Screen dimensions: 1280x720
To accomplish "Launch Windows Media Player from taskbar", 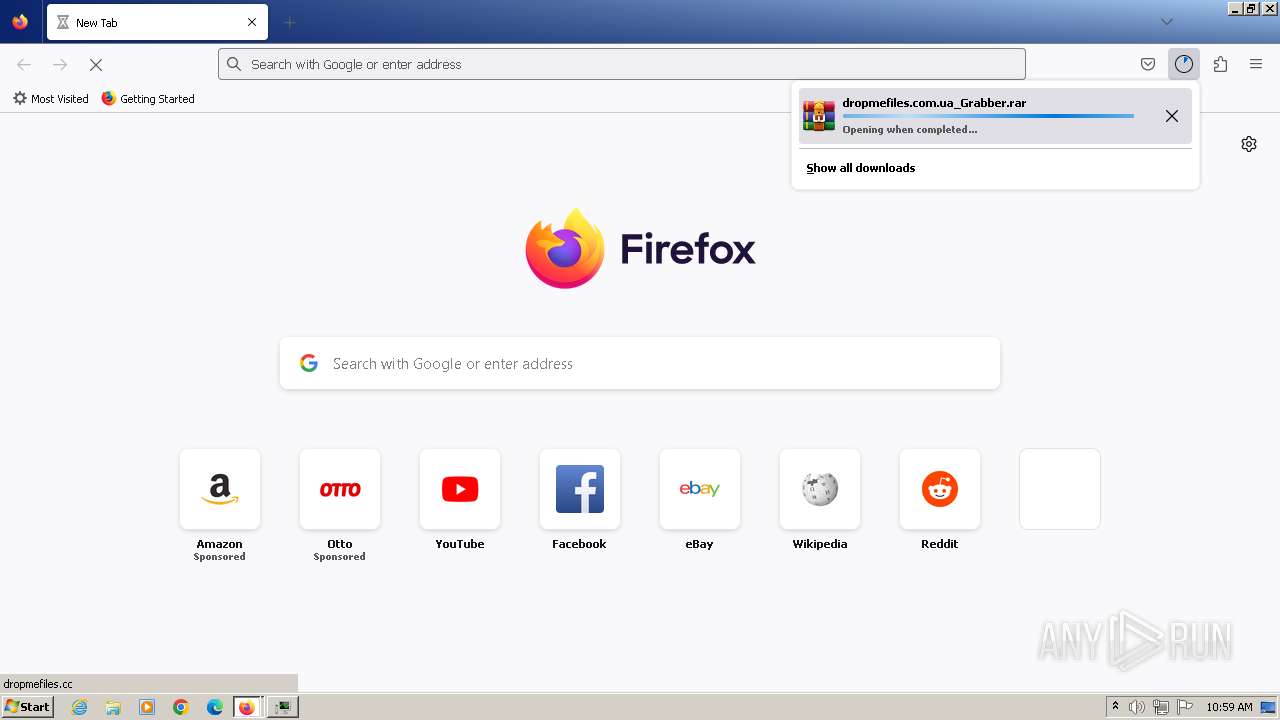I will (x=147, y=707).
